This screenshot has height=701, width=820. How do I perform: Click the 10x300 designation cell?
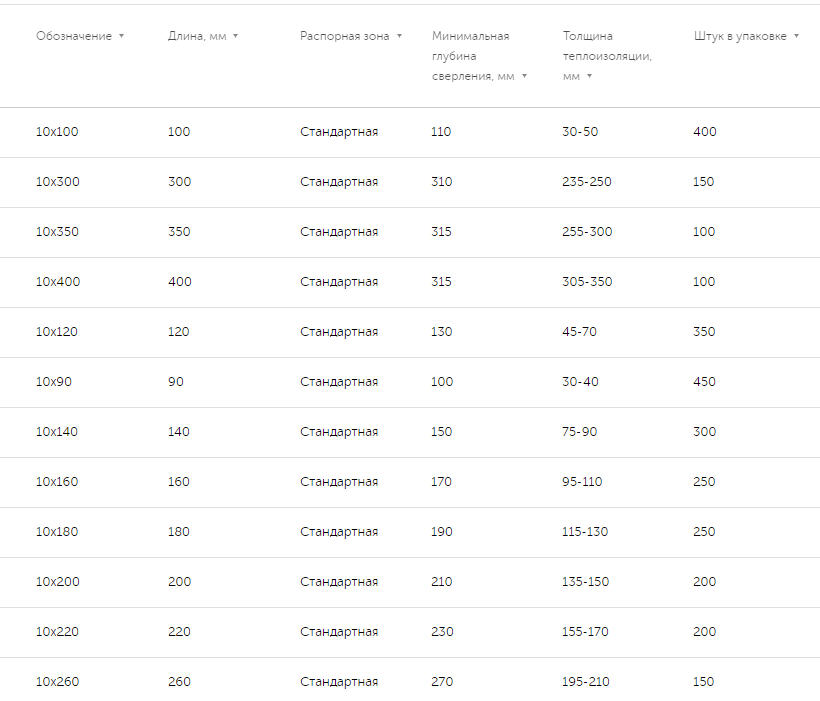pos(57,182)
